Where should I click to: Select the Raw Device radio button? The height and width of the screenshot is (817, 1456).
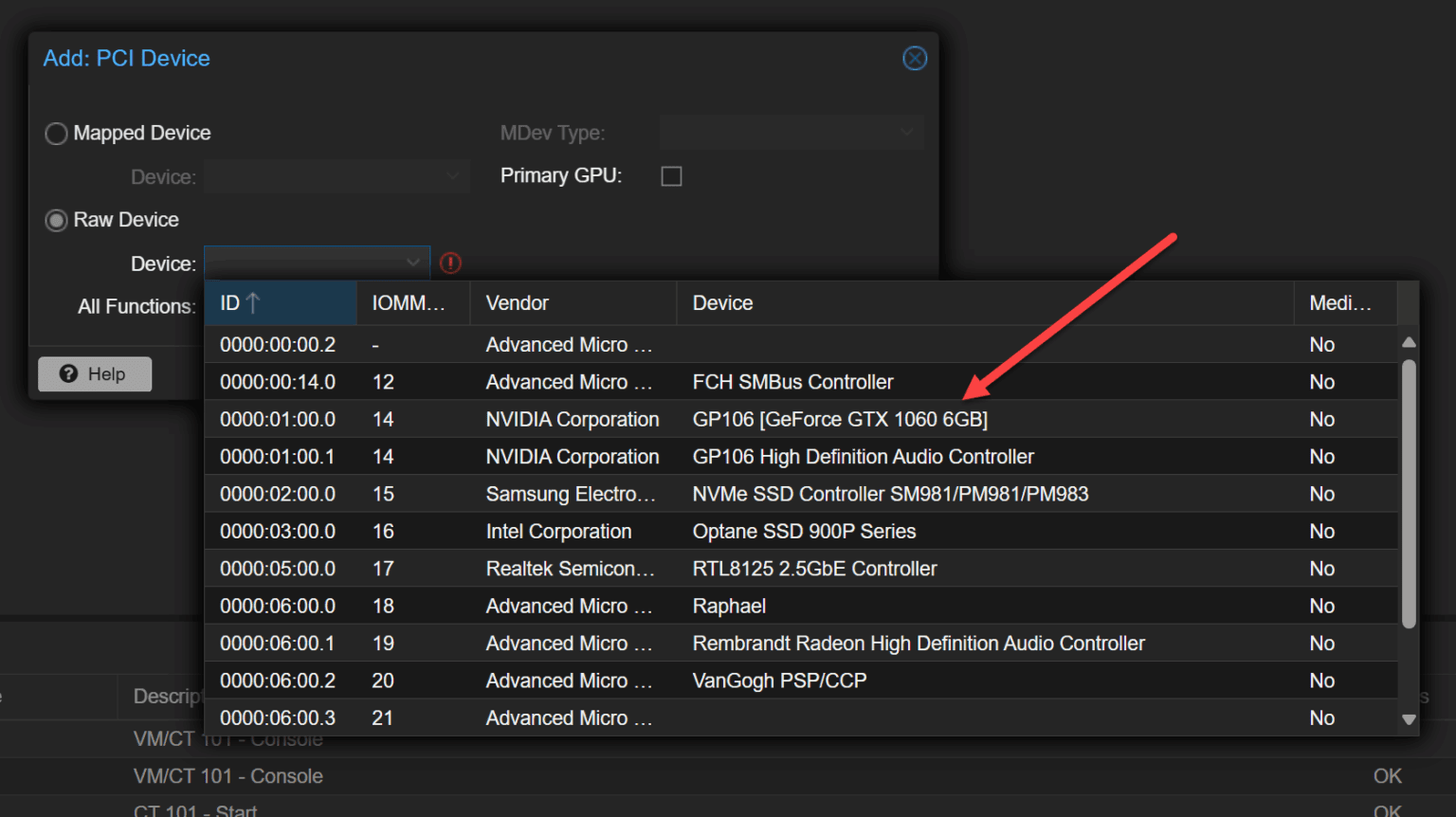pos(56,220)
